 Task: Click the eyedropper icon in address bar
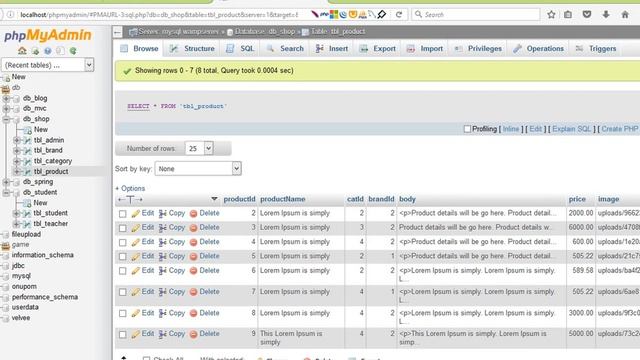382,15
